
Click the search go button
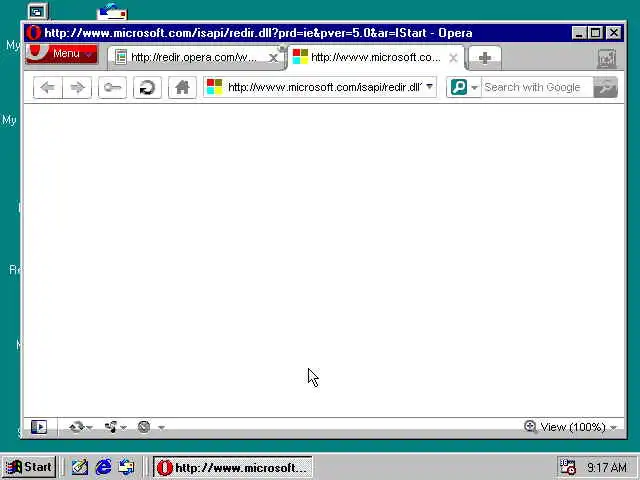605,87
